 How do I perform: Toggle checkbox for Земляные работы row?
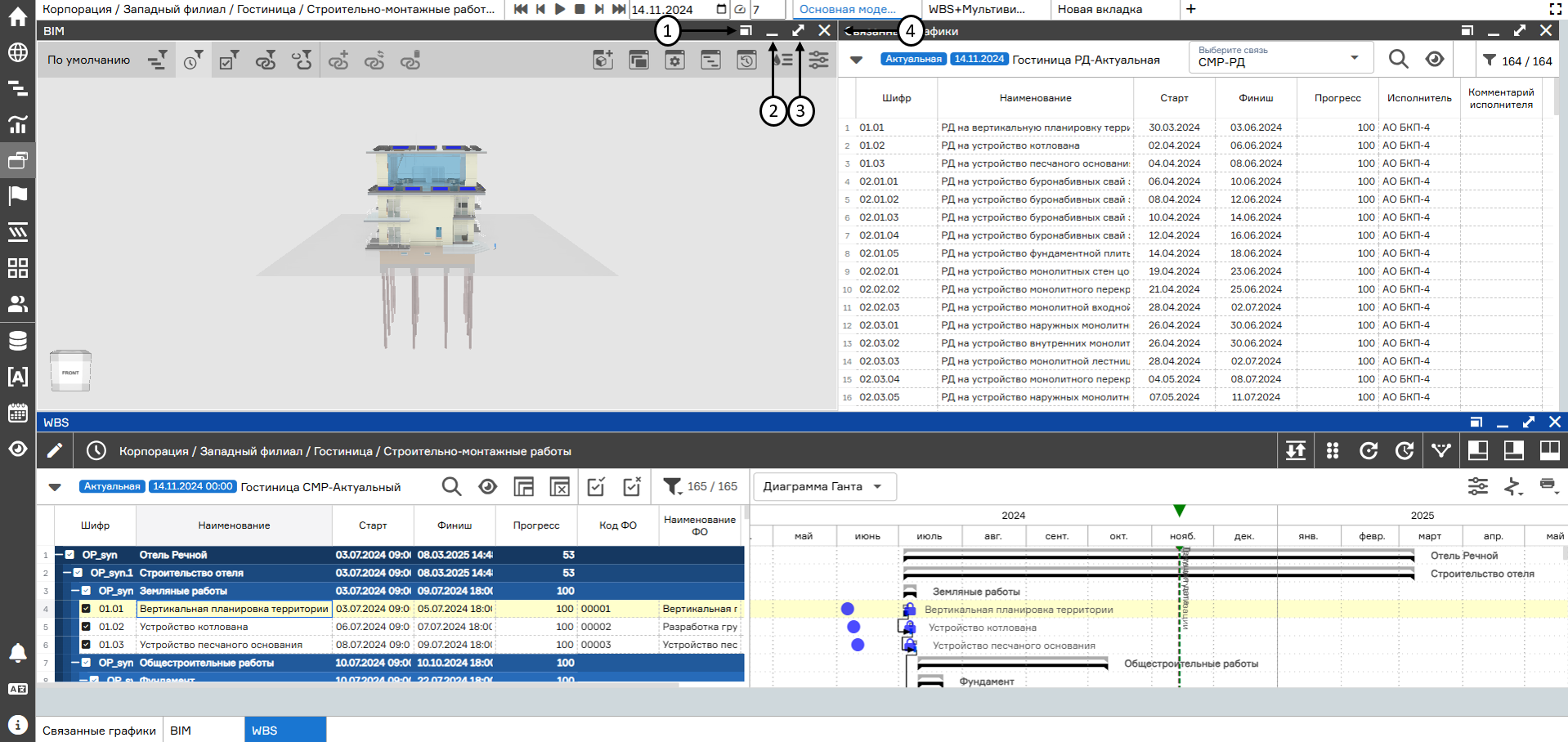[86, 591]
